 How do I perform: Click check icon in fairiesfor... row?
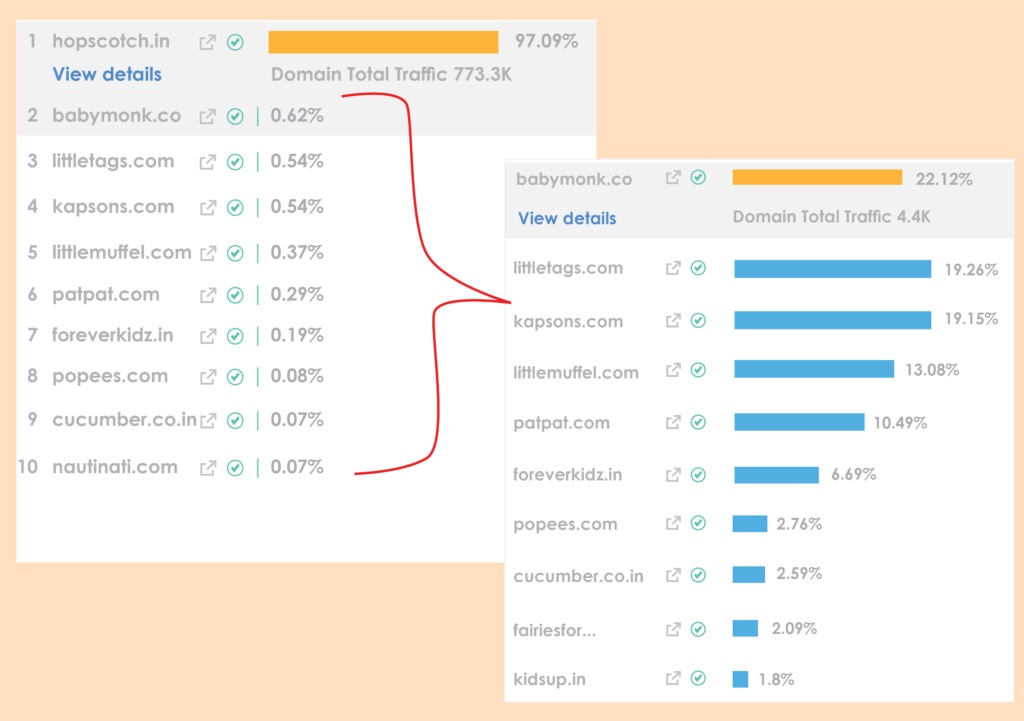click(x=698, y=630)
